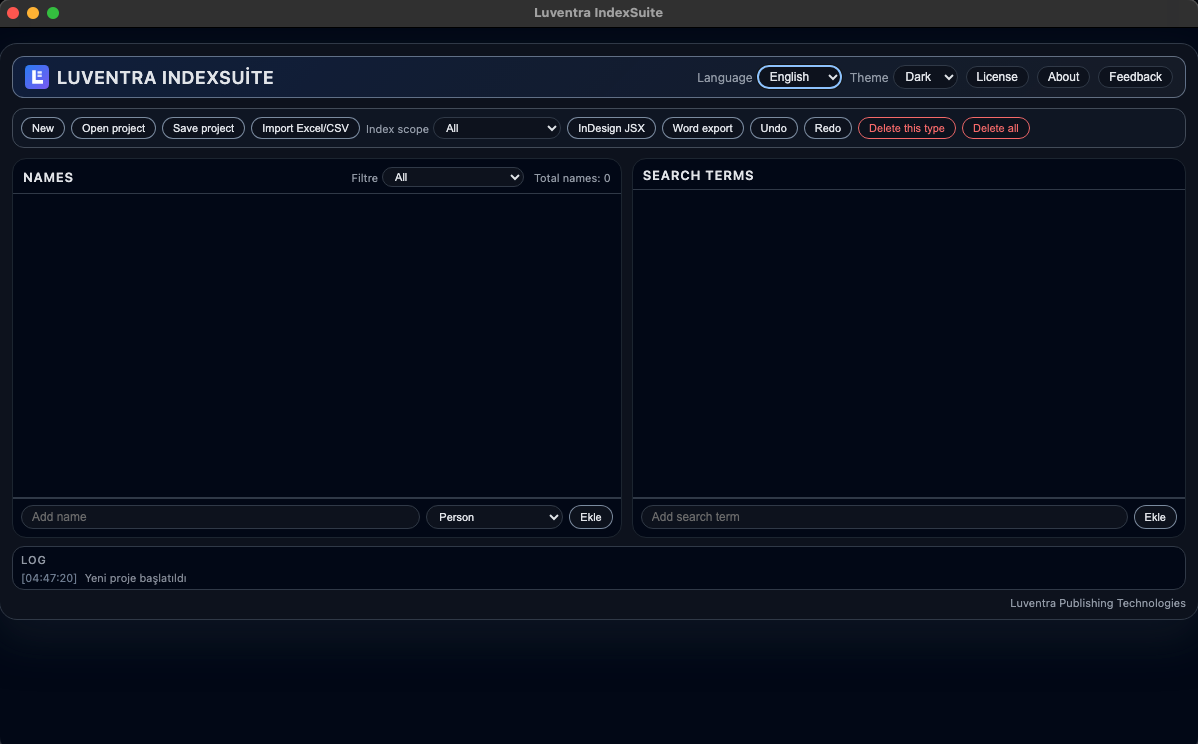The width and height of the screenshot is (1198, 744).
Task: Import data from Excel/CSV
Action: click(x=305, y=128)
